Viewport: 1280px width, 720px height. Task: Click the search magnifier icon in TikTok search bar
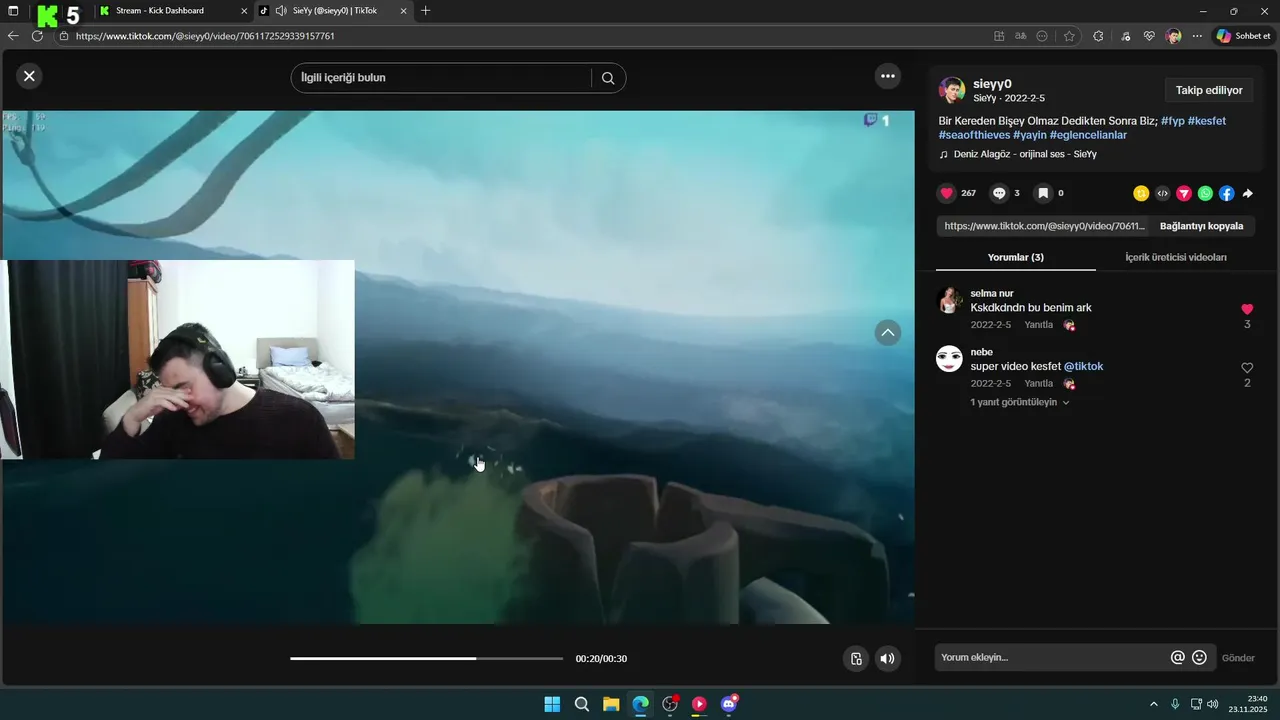608,78
